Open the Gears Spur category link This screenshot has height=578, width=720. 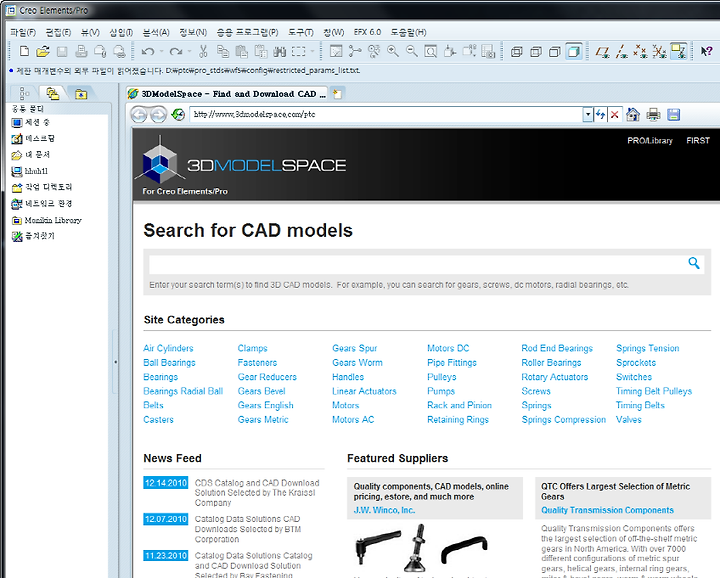(354, 348)
